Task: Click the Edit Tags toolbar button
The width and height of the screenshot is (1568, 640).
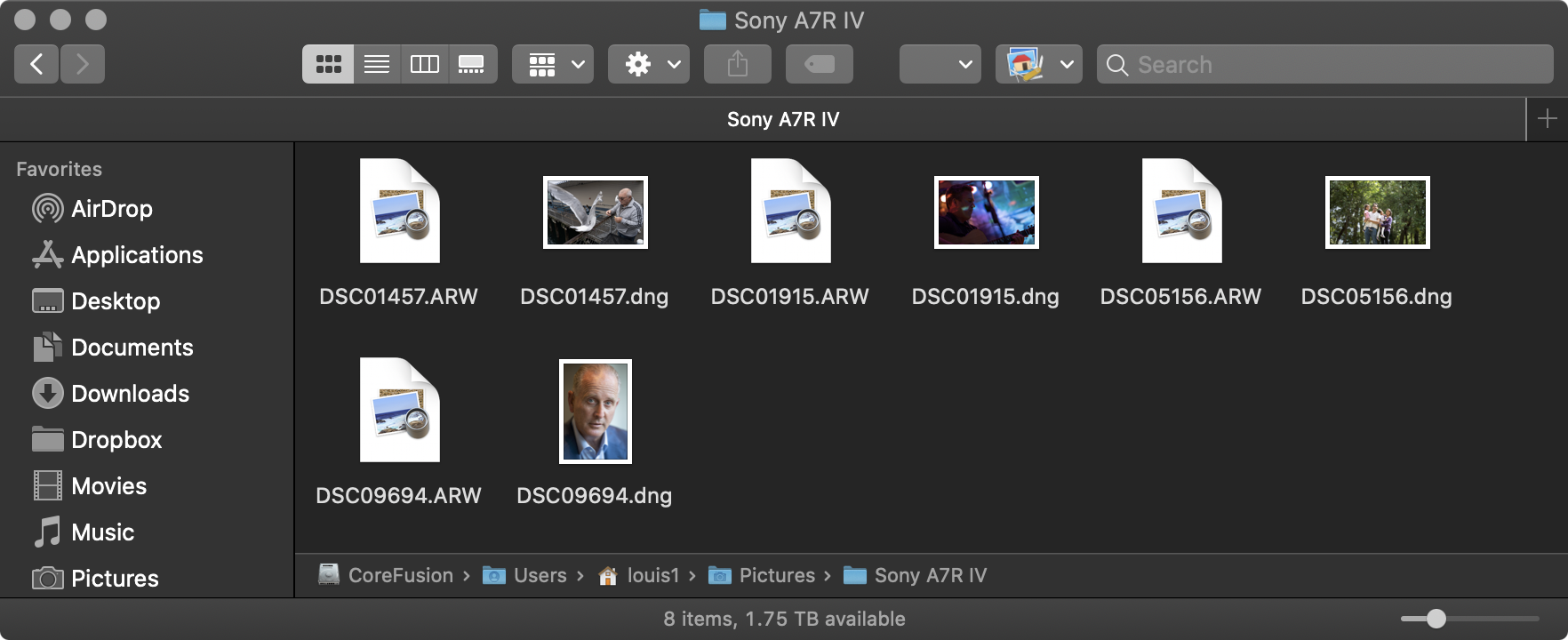Action: click(820, 64)
